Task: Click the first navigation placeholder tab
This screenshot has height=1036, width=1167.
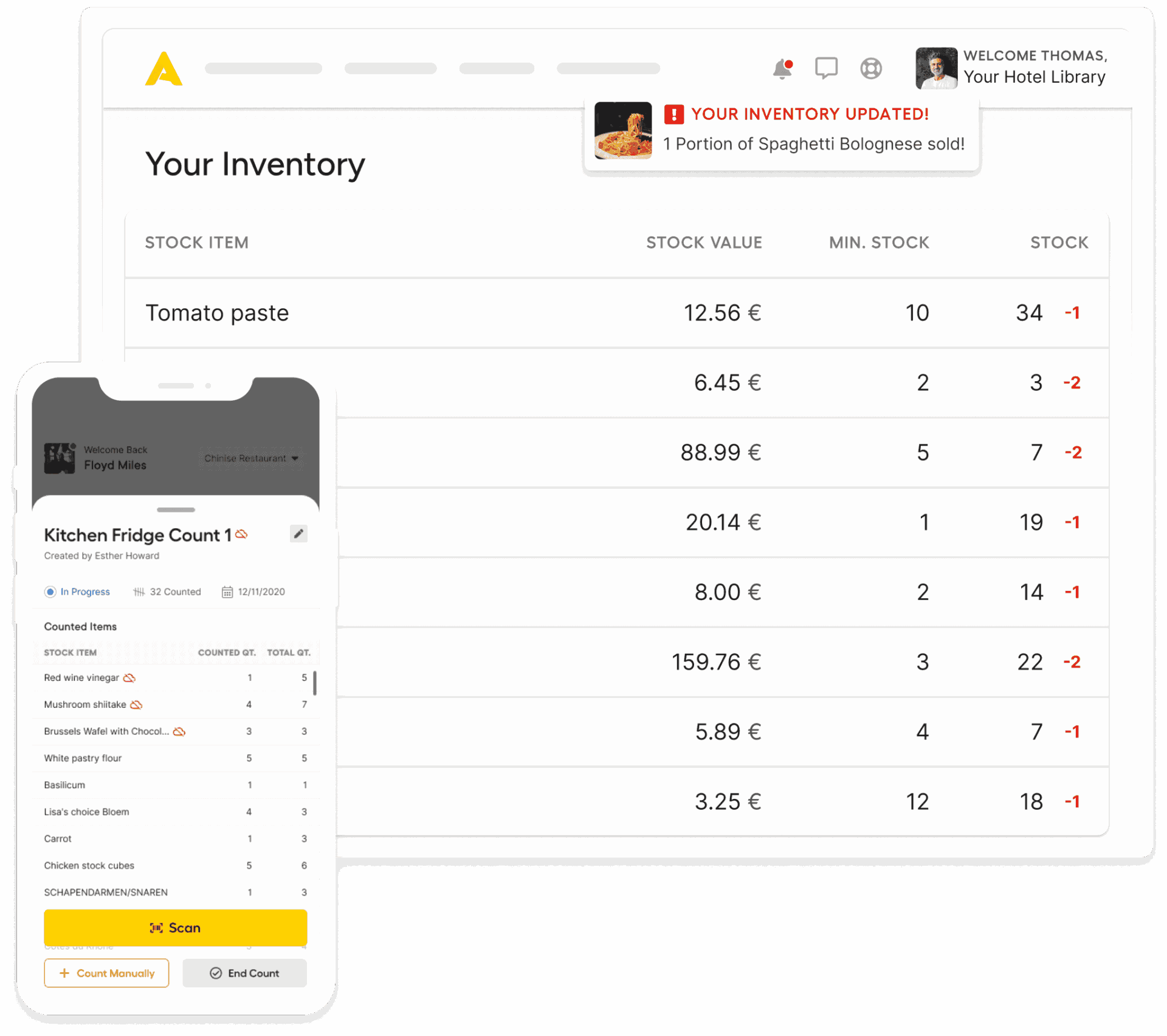Action: click(x=263, y=68)
